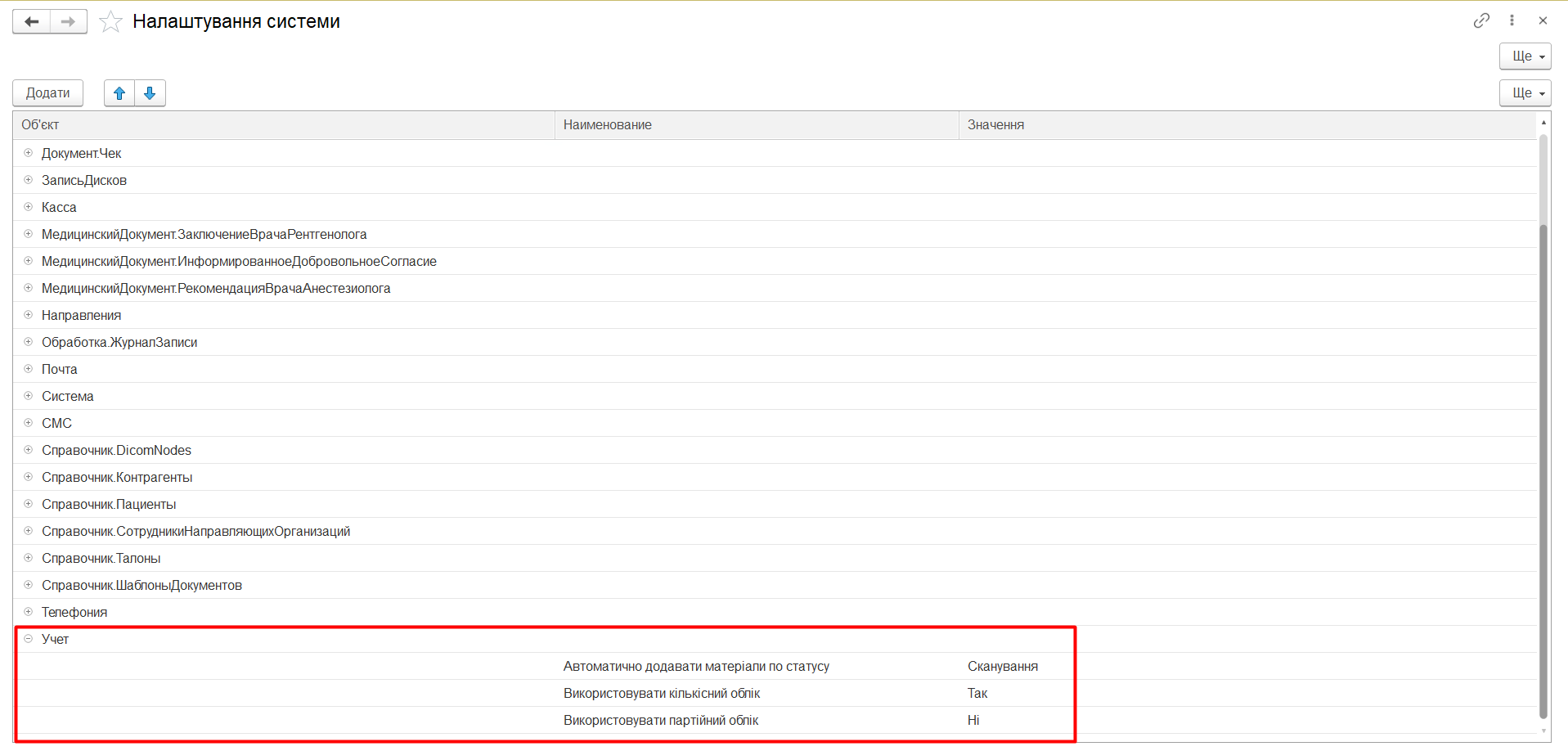The width and height of the screenshot is (1568, 751).
Task: Move item up with blue arrow
Action: coord(119,93)
